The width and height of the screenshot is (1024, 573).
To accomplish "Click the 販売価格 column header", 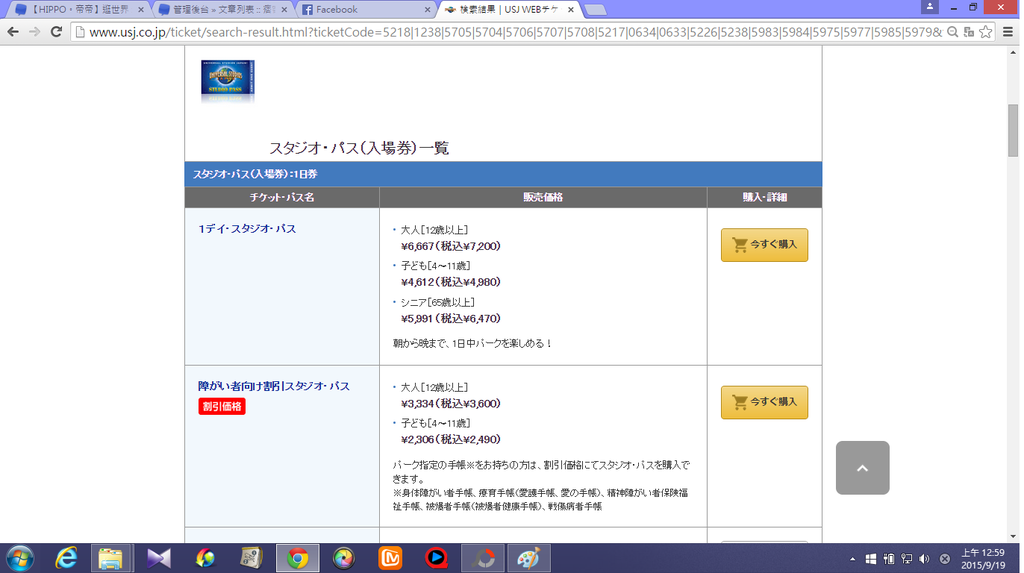I will click(543, 197).
